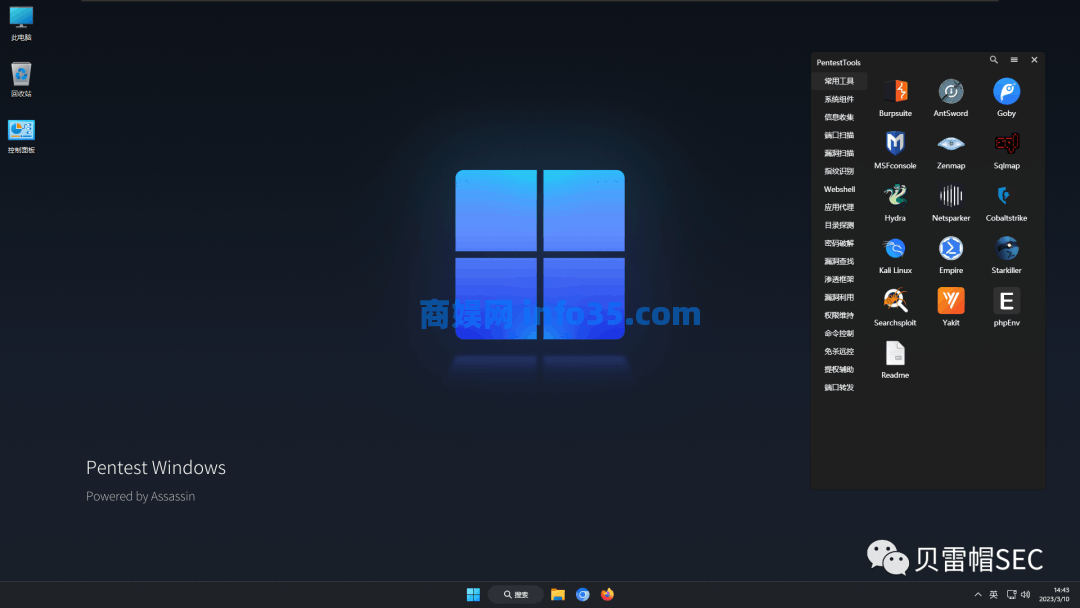Select the Webshell category

click(x=838, y=189)
